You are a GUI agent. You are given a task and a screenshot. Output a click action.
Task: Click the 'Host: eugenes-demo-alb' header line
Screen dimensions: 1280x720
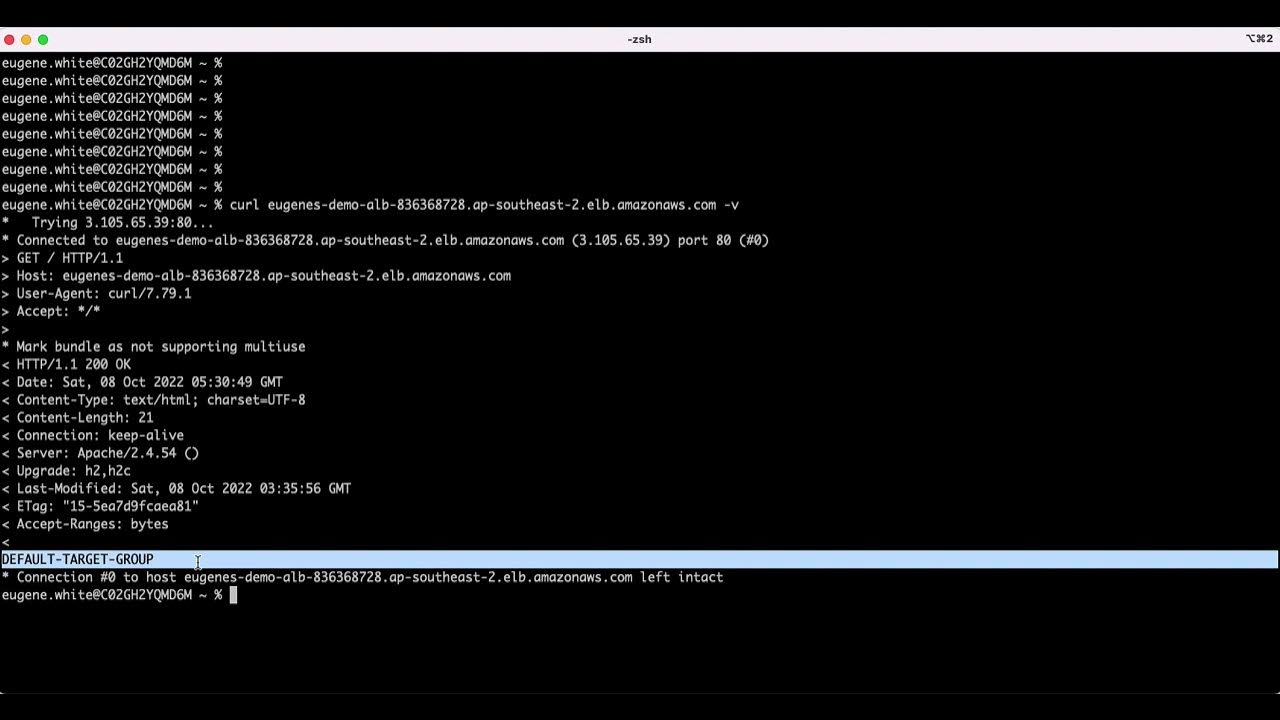tap(256, 276)
